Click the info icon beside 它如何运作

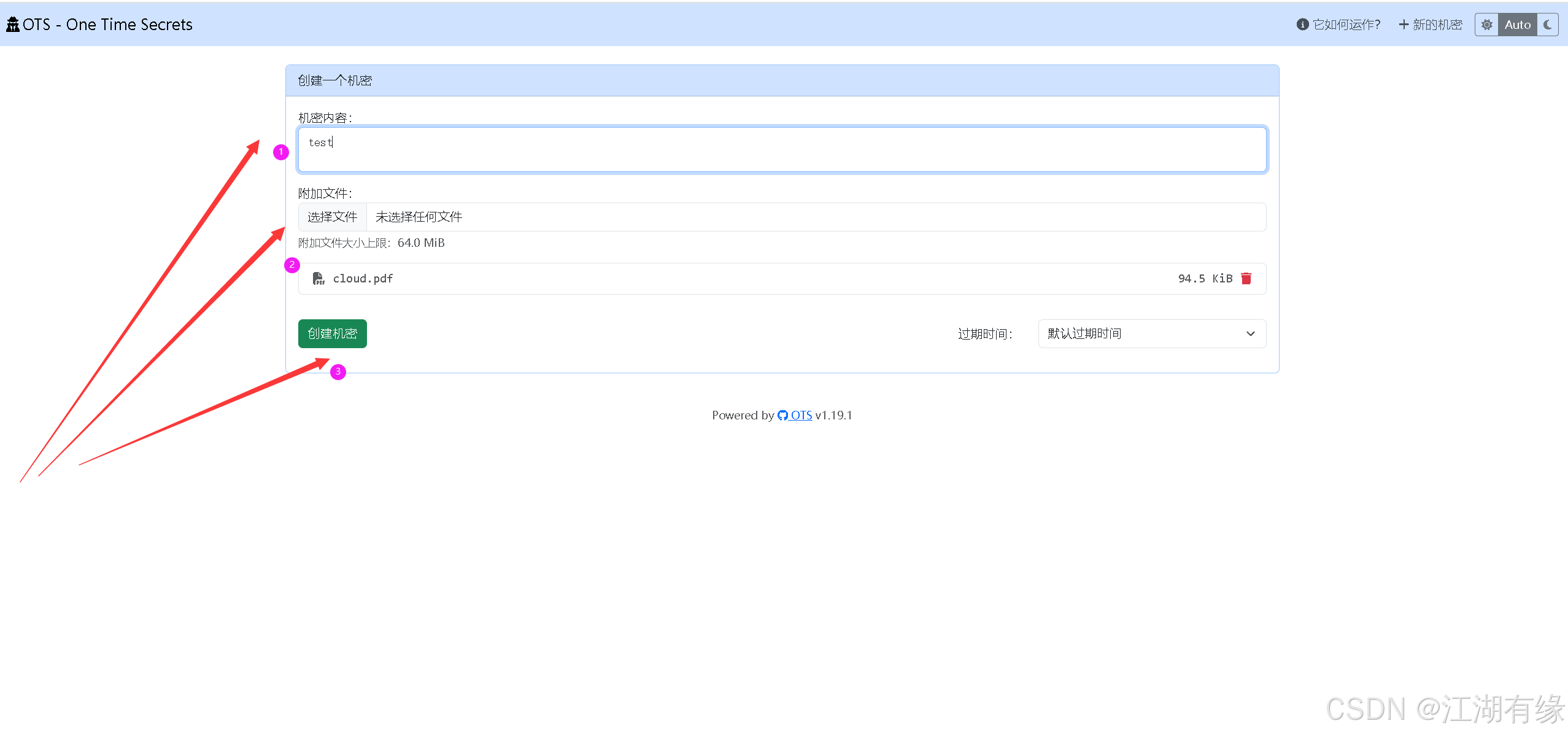pyautogui.click(x=1302, y=25)
